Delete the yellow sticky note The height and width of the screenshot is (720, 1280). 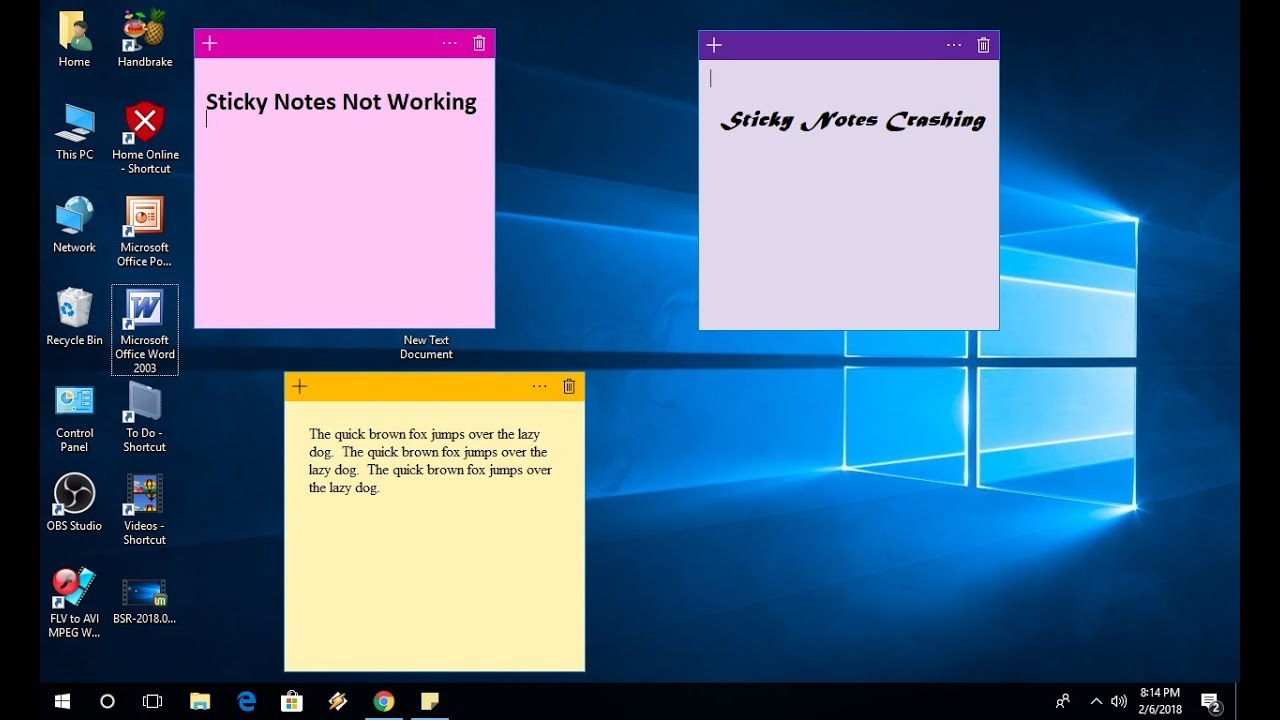(x=569, y=386)
